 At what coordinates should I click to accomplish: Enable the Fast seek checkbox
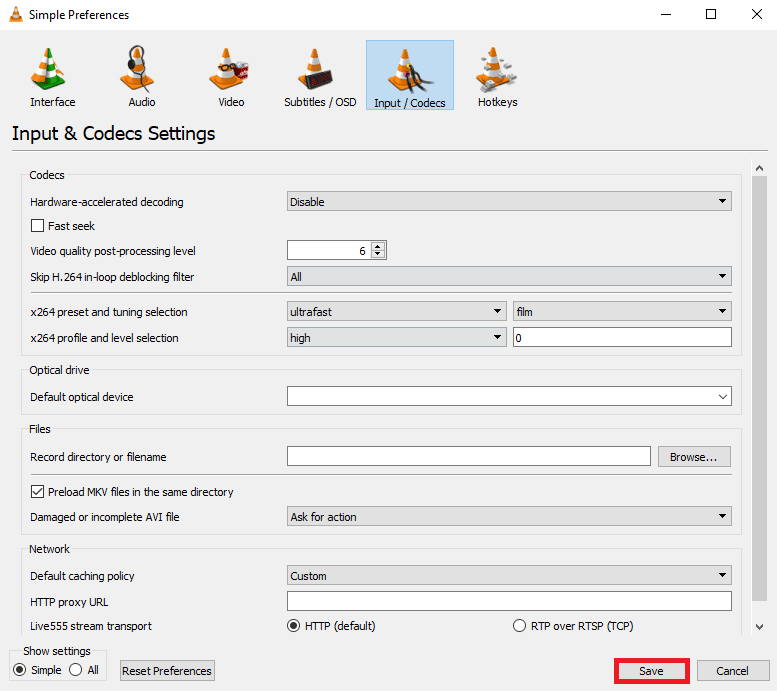(x=37, y=226)
